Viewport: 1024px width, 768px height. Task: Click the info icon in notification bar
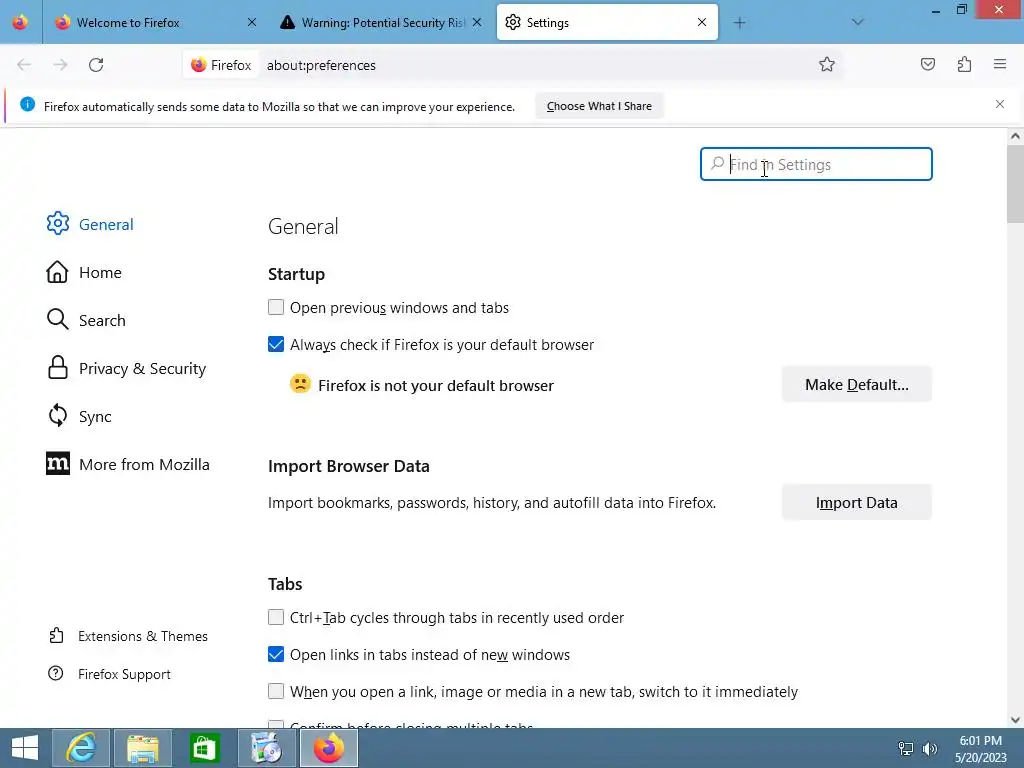click(x=27, y=104)
